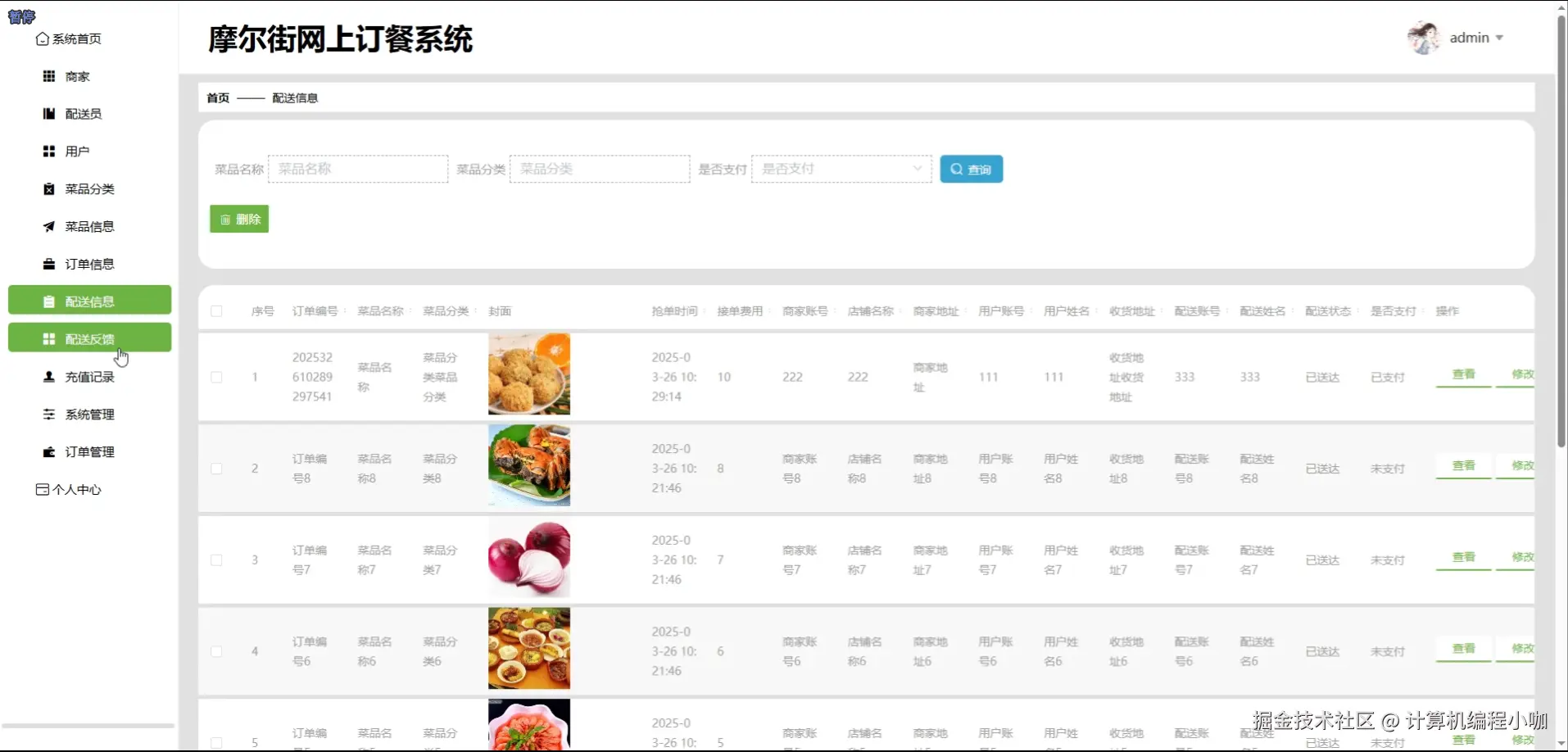
Task: Check the checkbox on row 1
Action: [x=216, y=377]
